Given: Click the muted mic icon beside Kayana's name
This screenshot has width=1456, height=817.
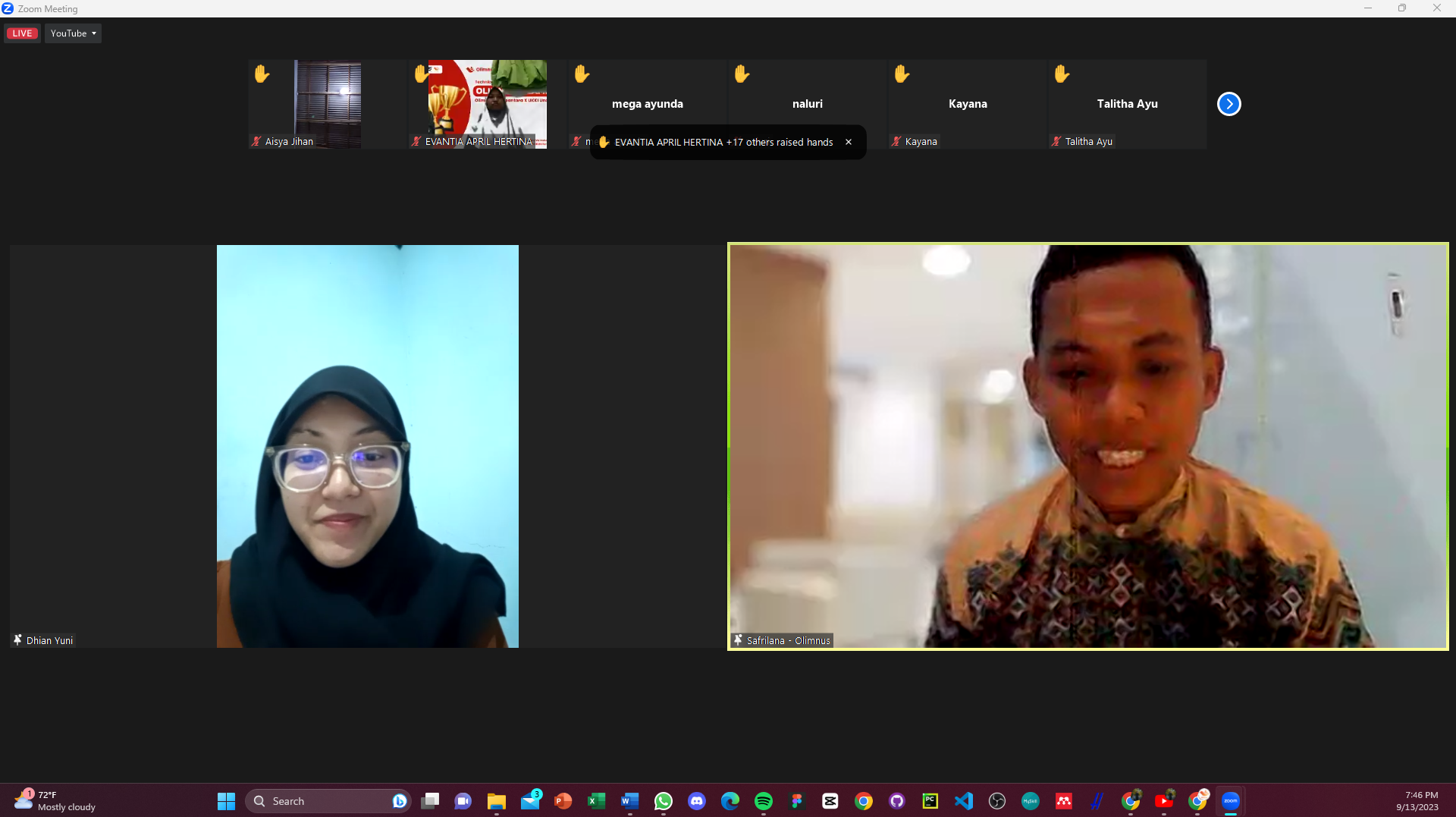Looking at the screenshot, I should click(896, 141).
